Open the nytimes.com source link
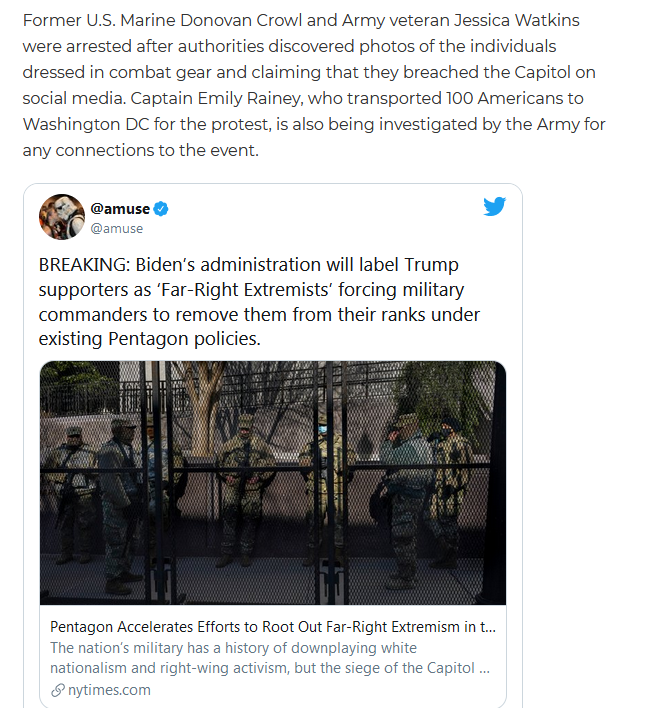The width and height of the screenshot is (651, 708). coord(109,690)
